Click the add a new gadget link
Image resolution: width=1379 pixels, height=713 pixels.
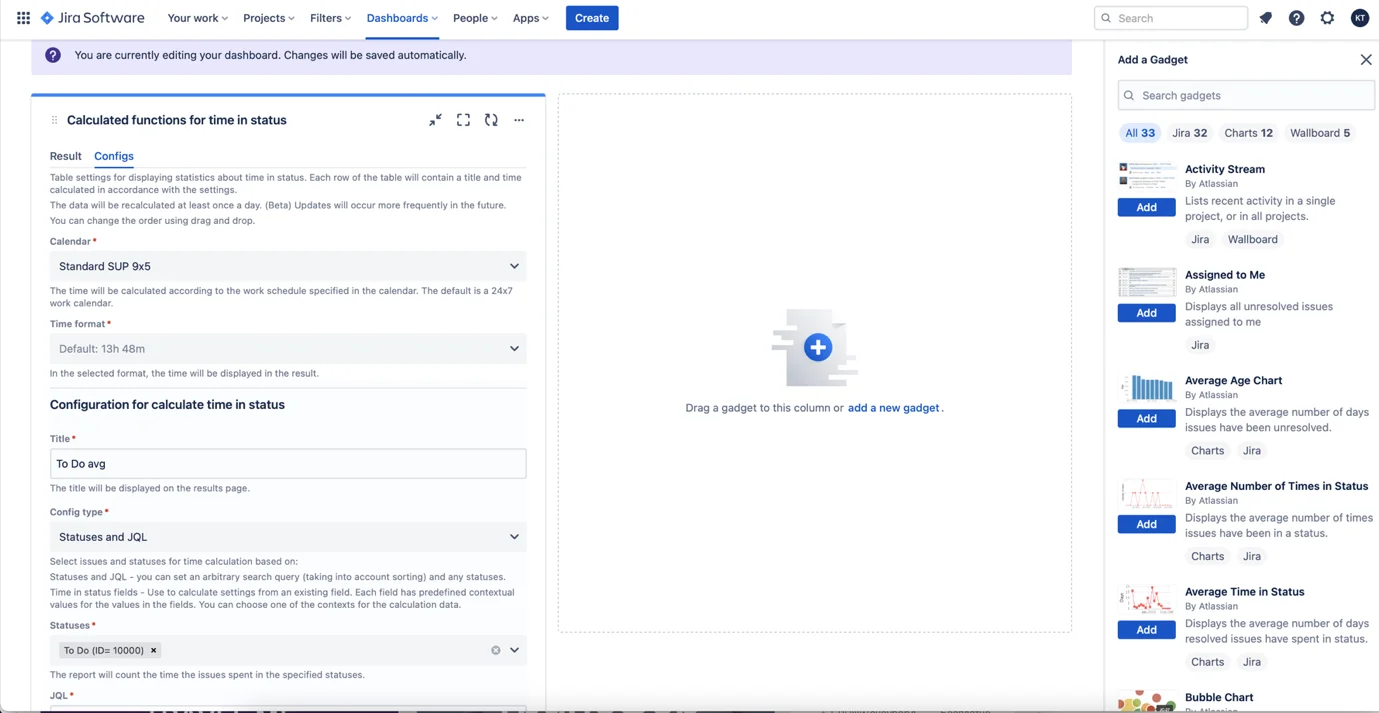(x=893, y=408)
